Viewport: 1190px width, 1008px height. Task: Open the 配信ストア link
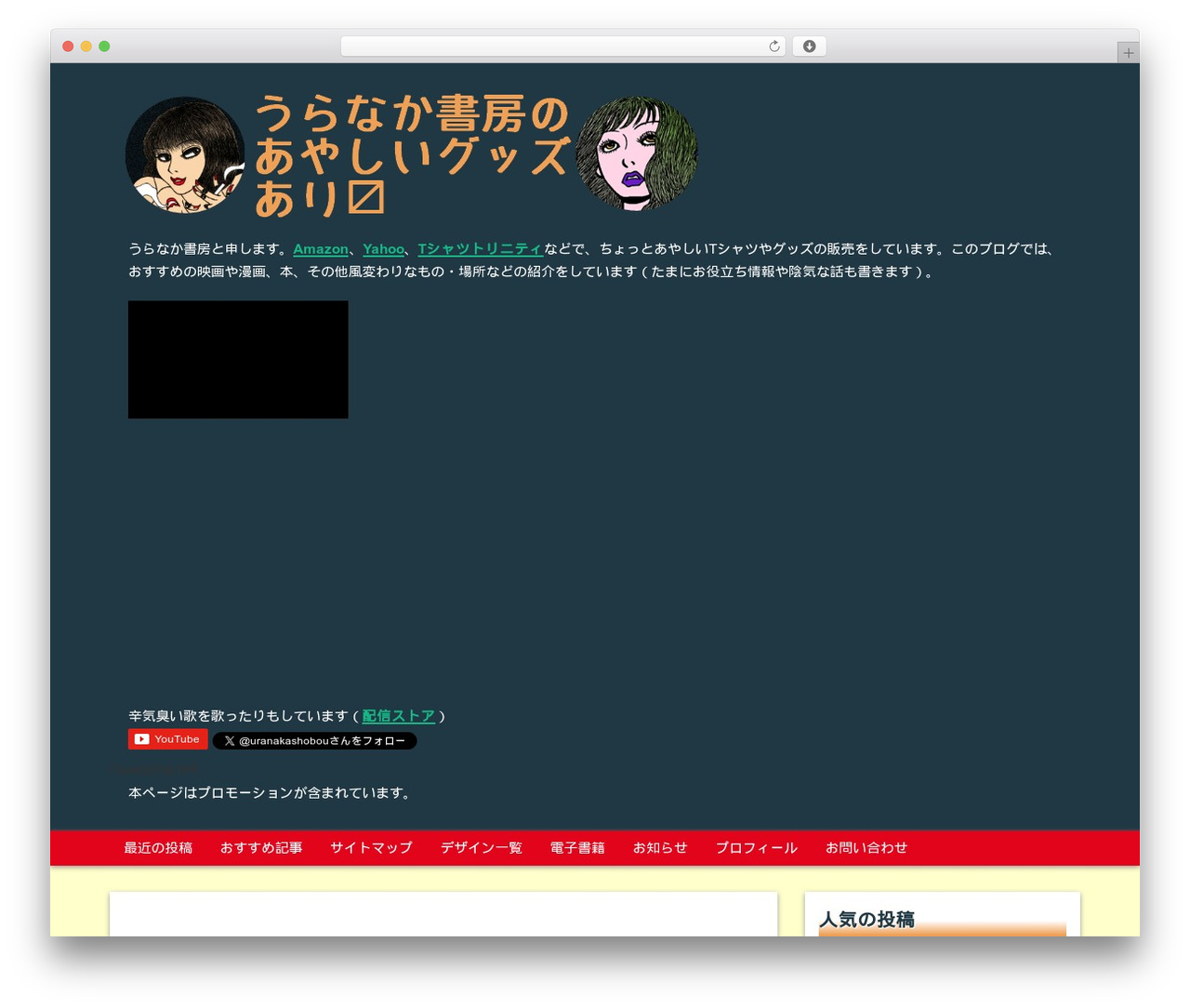[398, 716]
